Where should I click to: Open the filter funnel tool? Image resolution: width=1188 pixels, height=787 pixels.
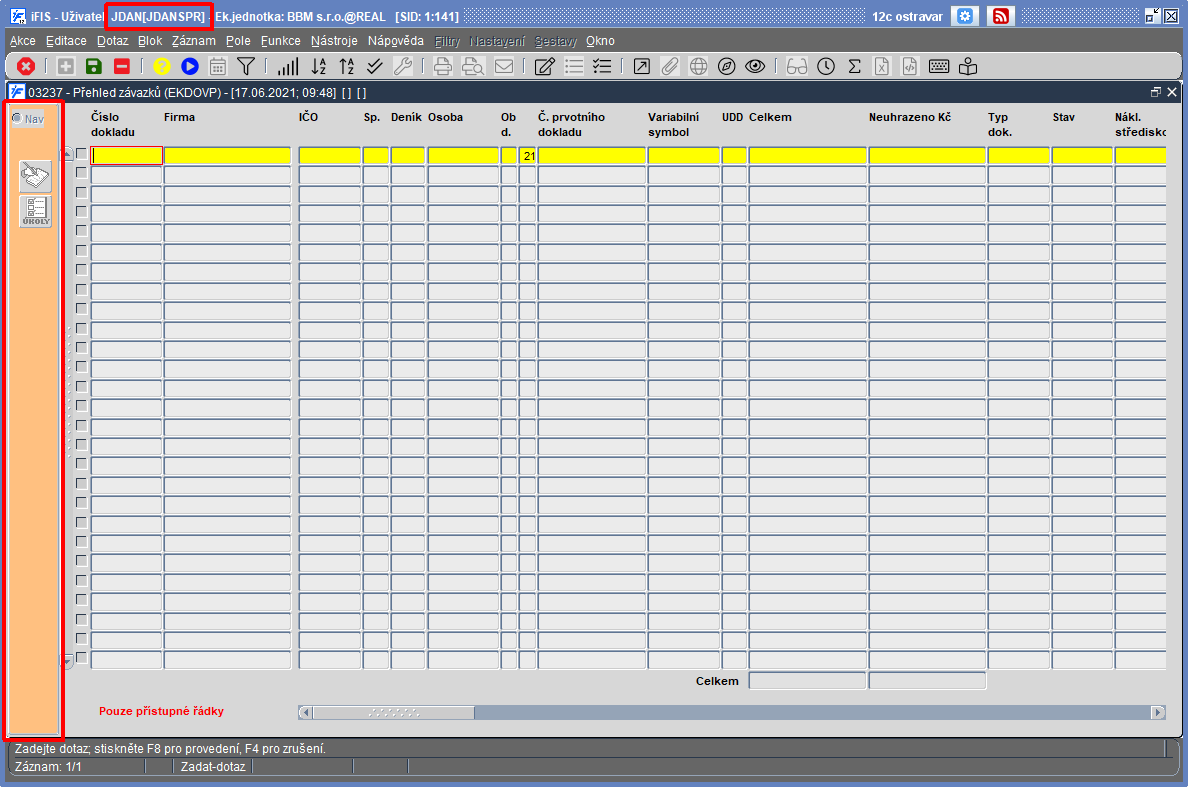pos(245,67)
